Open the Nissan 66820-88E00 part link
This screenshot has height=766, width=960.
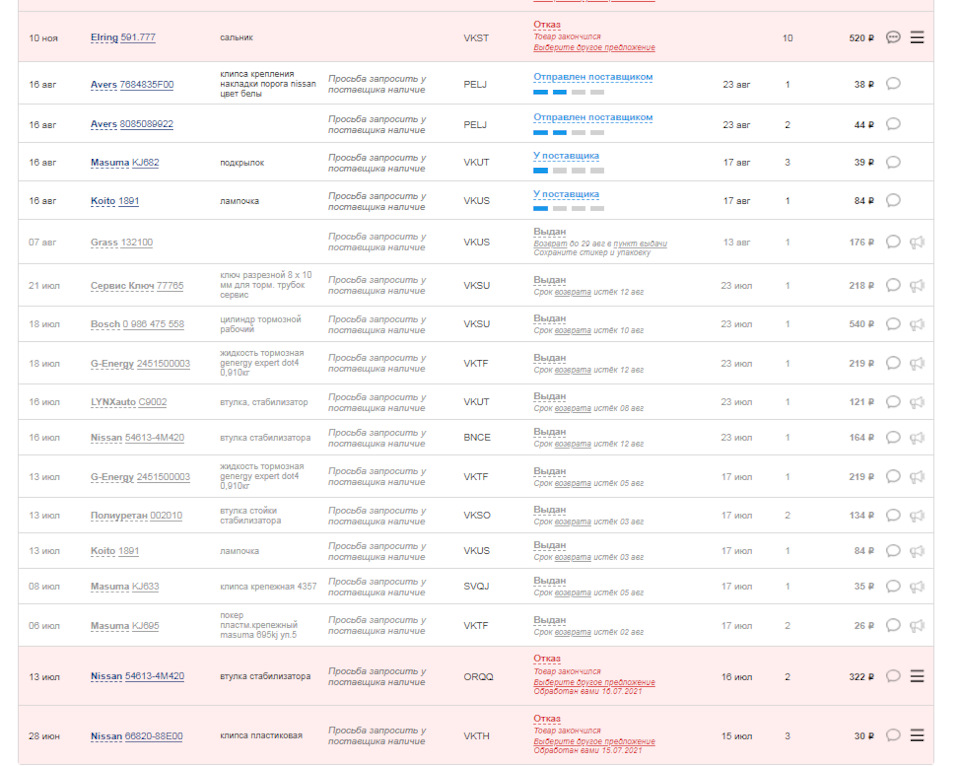[137, 736]
